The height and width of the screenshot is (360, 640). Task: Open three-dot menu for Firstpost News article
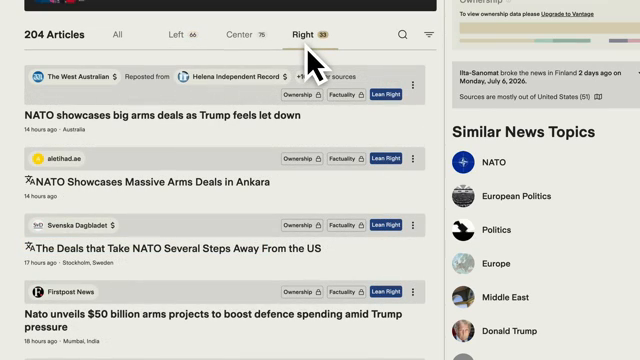[x=413, y=292]
